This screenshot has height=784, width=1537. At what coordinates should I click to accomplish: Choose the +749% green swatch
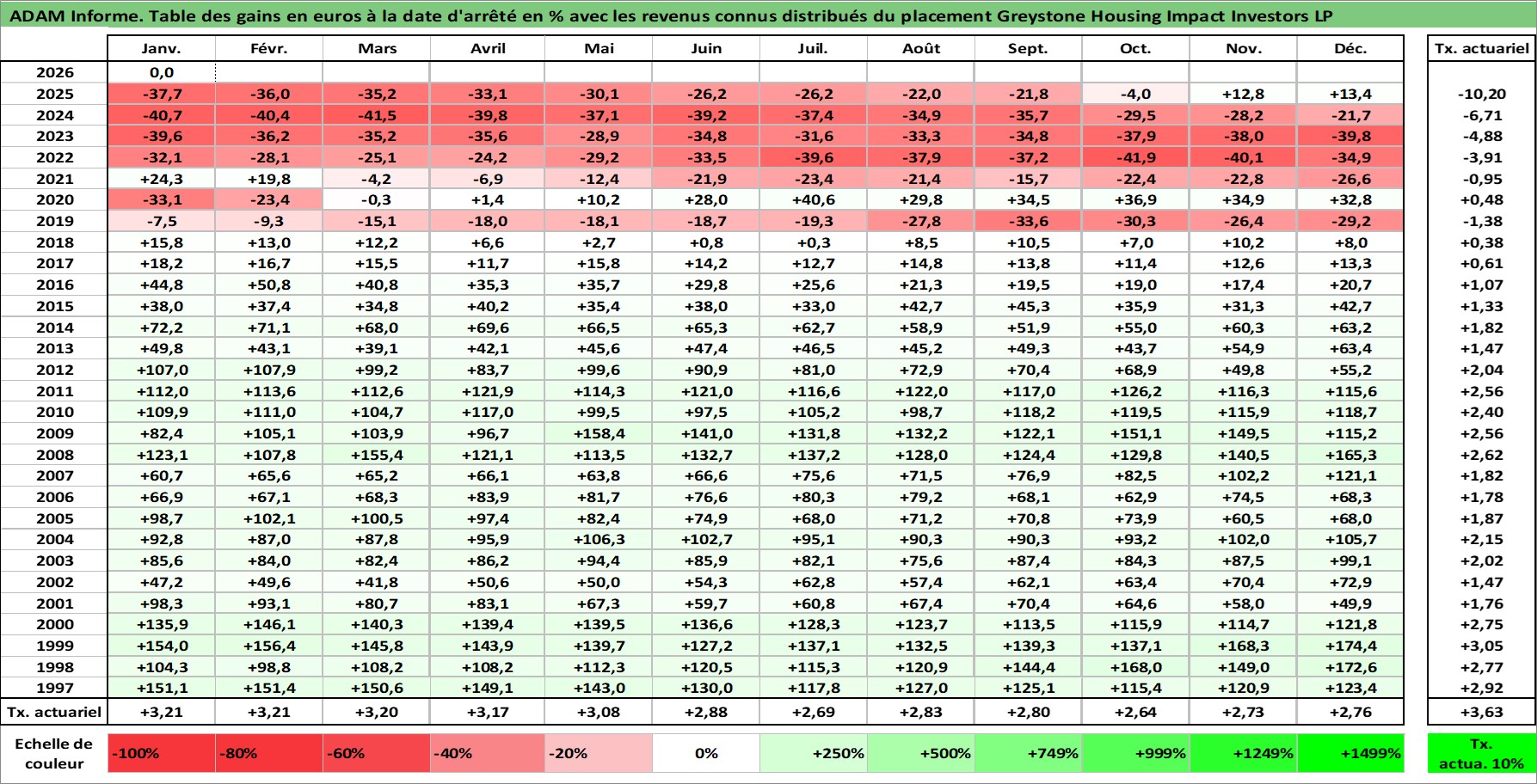pyautogui.click(x=1029, y=753)
